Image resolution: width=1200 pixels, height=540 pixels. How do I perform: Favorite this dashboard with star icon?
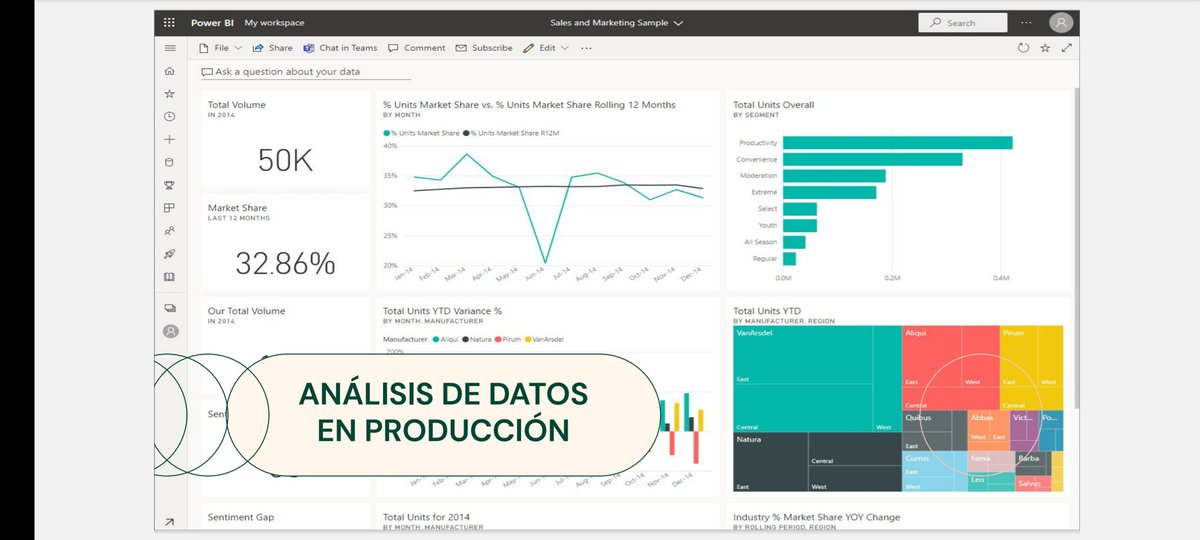click(x=1045, y=48)
